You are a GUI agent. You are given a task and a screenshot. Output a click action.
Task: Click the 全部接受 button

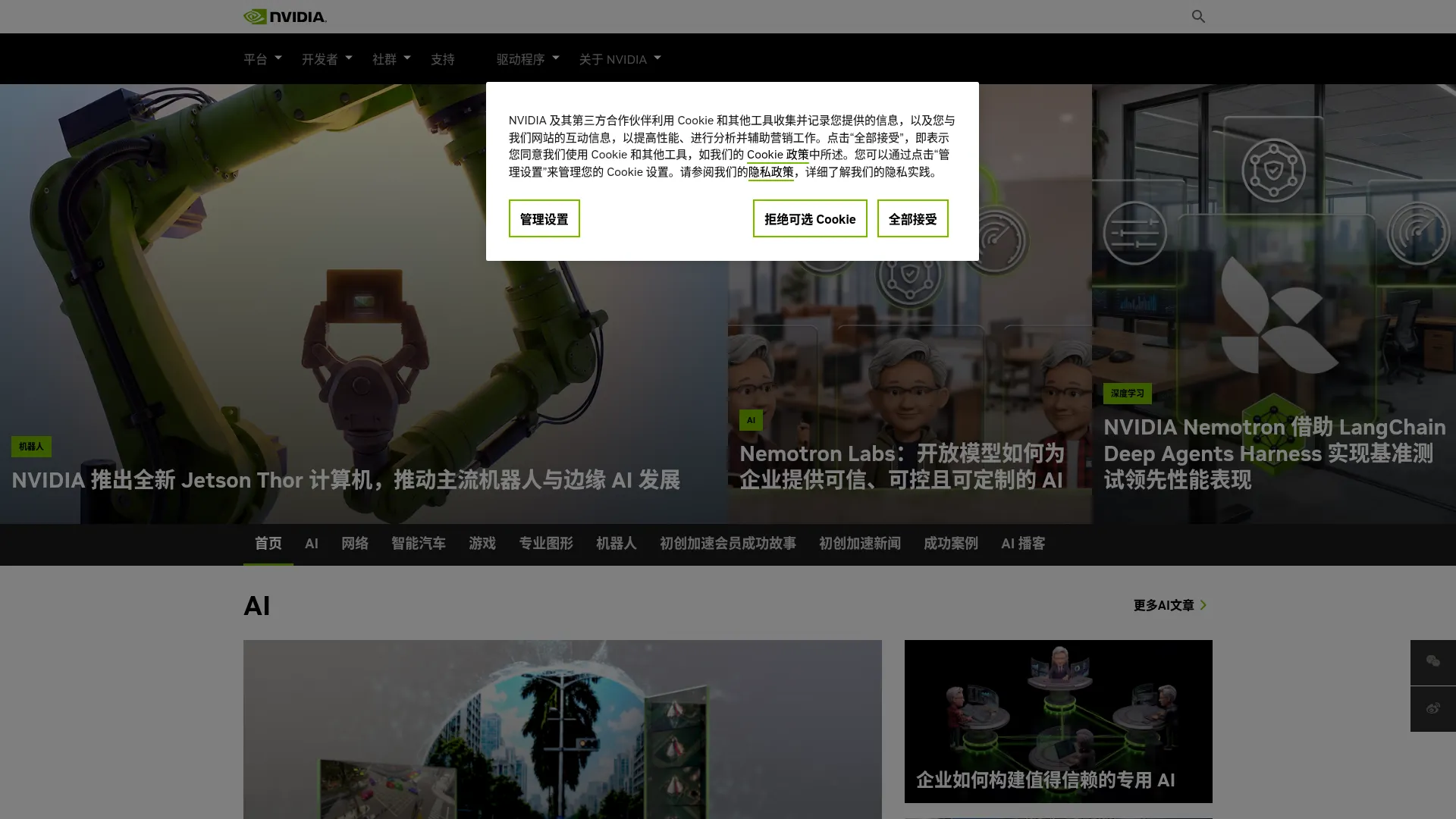pyautogui.click(x=913, y=218)
